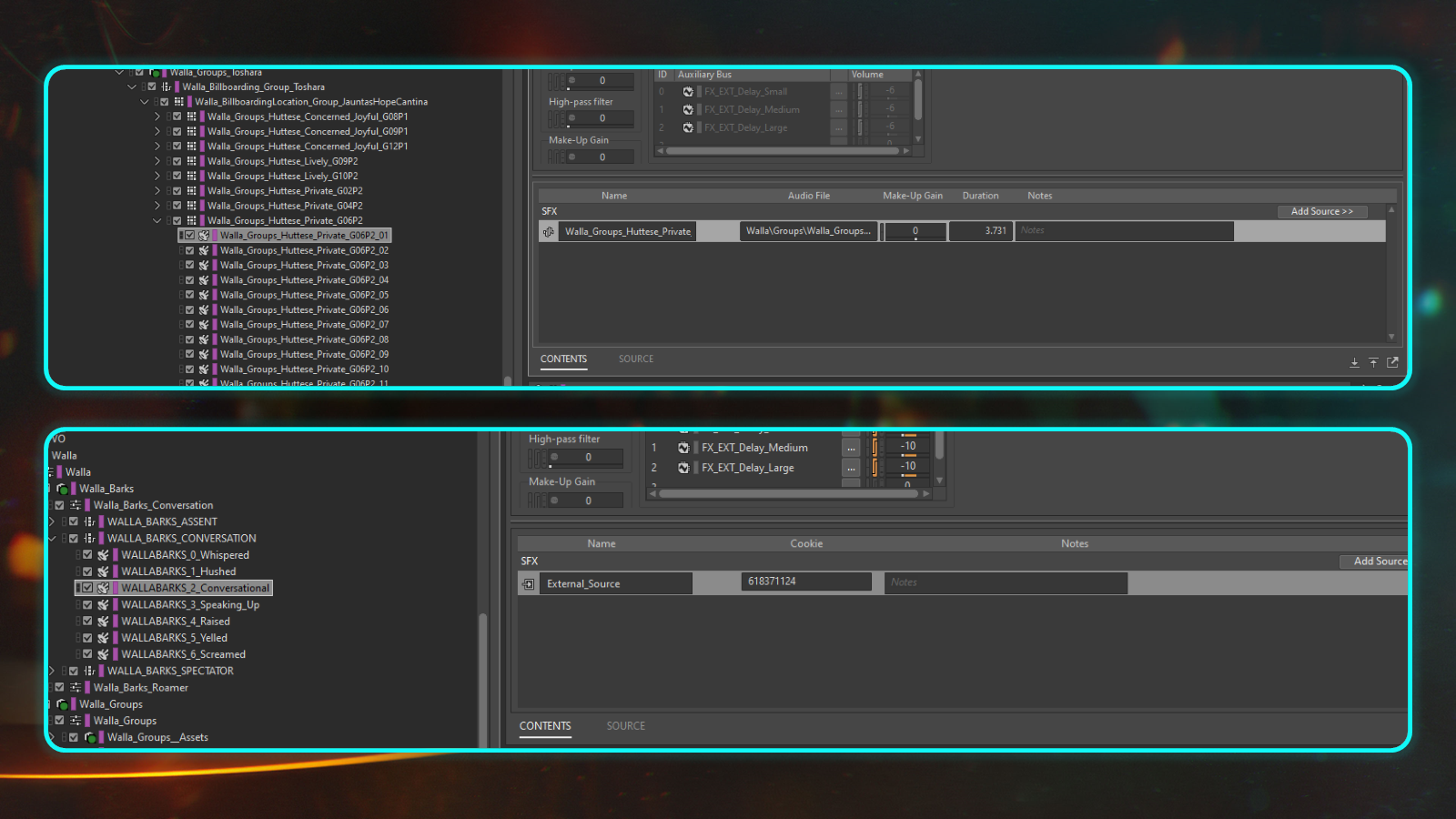The image size is (1456, 819).
Task: Open the Contents tab in the lower panel
Action: (x=545, y=725)
